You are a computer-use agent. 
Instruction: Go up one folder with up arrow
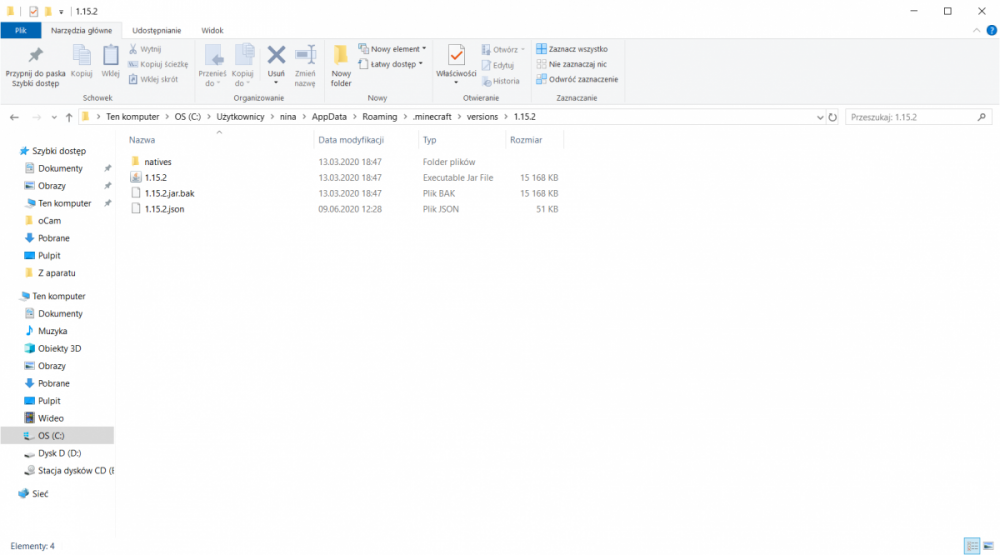point(68,117)
